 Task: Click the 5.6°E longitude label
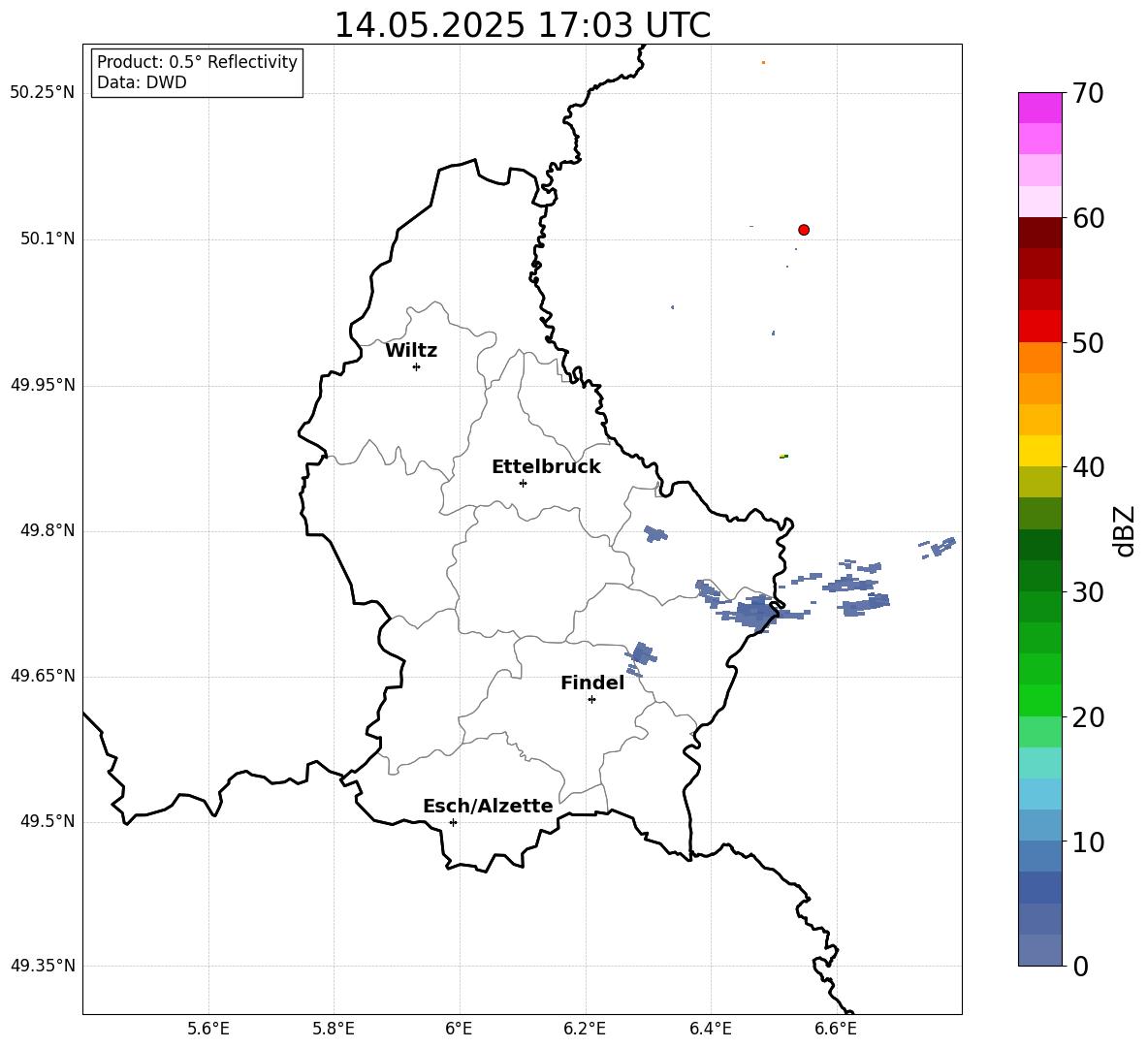coord(208,1029)
